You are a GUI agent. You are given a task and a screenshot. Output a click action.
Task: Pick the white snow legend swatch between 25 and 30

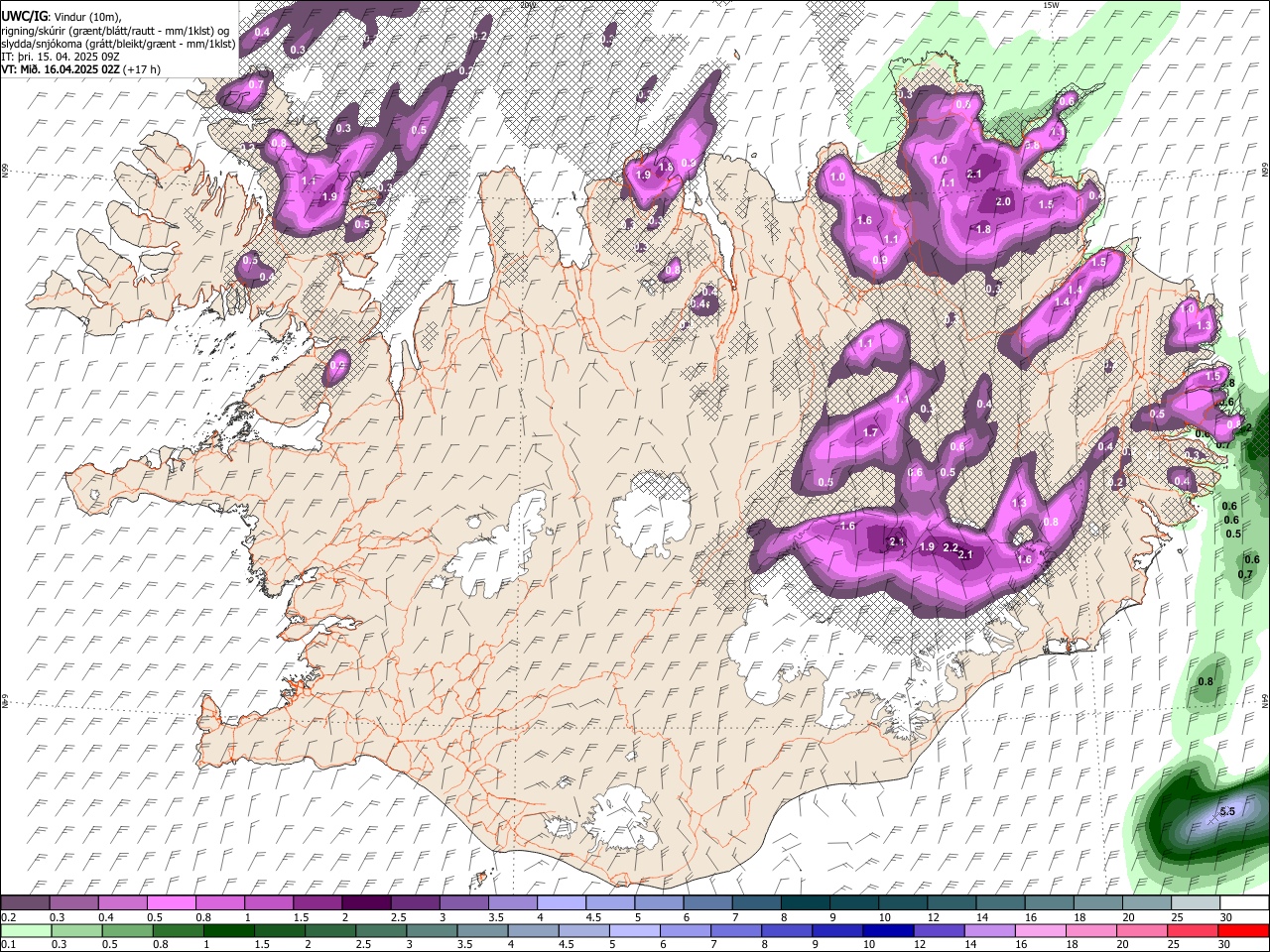[x=1194, y=903]
